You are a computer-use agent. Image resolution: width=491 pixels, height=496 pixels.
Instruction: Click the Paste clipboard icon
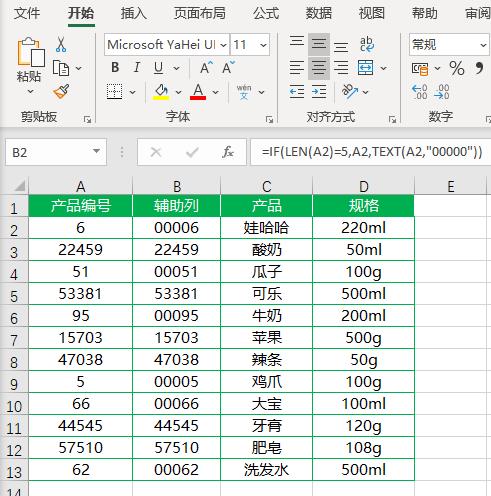[31, 52]
